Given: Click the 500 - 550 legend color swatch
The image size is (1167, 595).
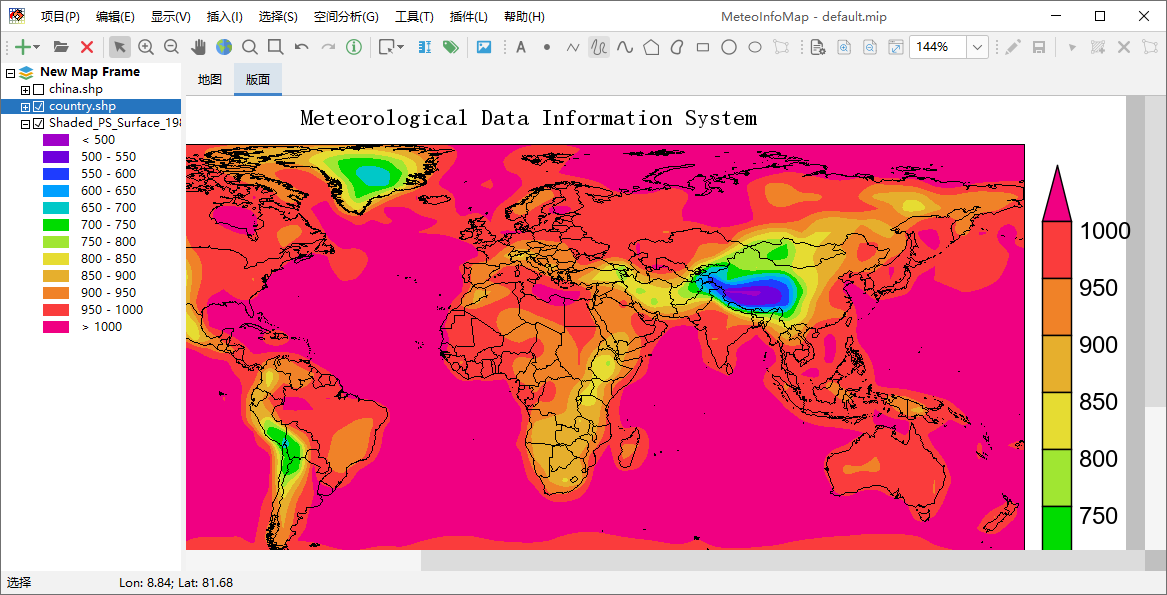Looking at the screenshot, I should pyautogui.click(x=56, y=157).
